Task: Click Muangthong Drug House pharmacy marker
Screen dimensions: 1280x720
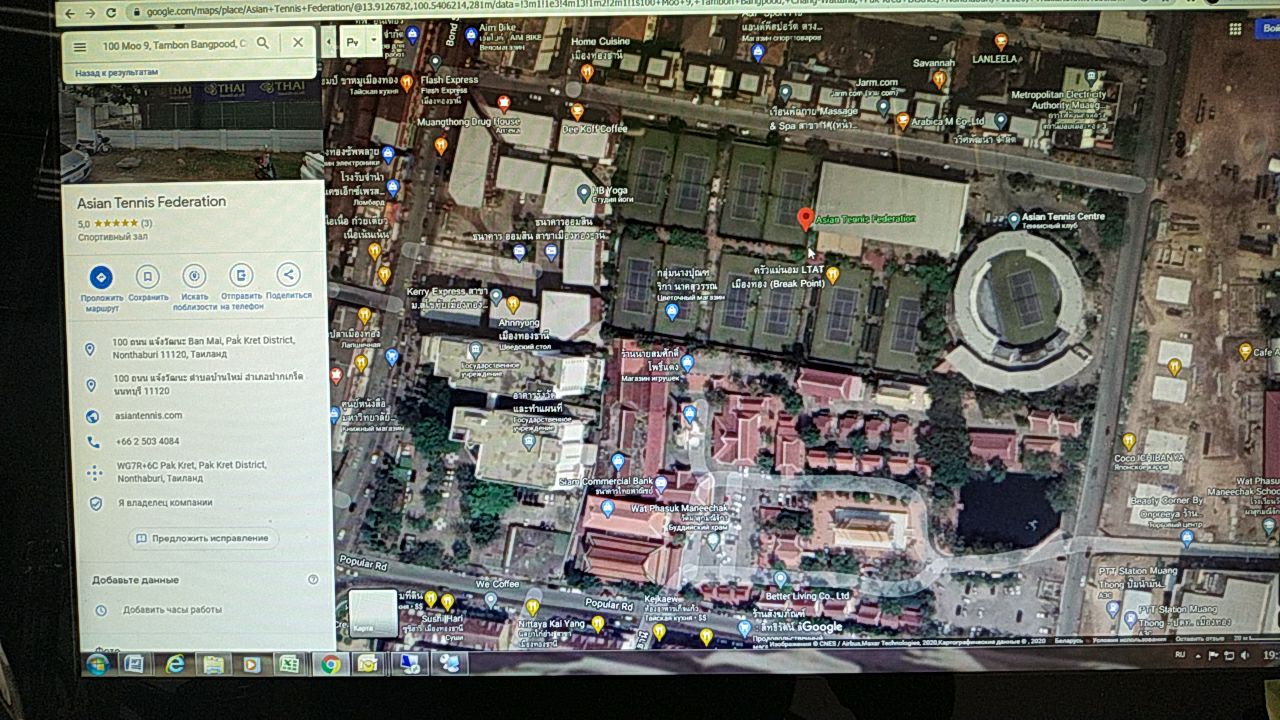Action: tap(503, 102)
